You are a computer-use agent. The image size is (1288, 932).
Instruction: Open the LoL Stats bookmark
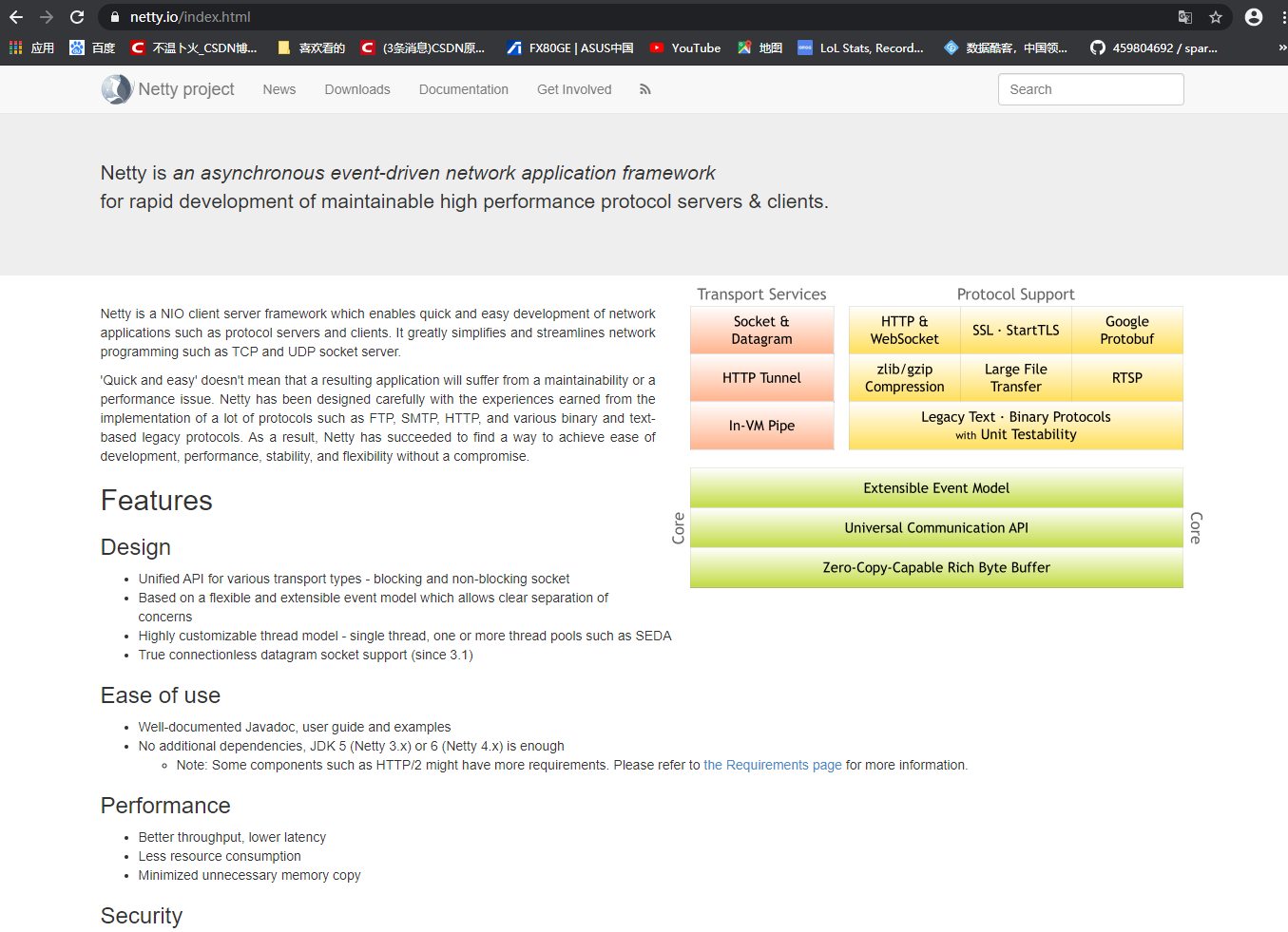tap(860, 48)
